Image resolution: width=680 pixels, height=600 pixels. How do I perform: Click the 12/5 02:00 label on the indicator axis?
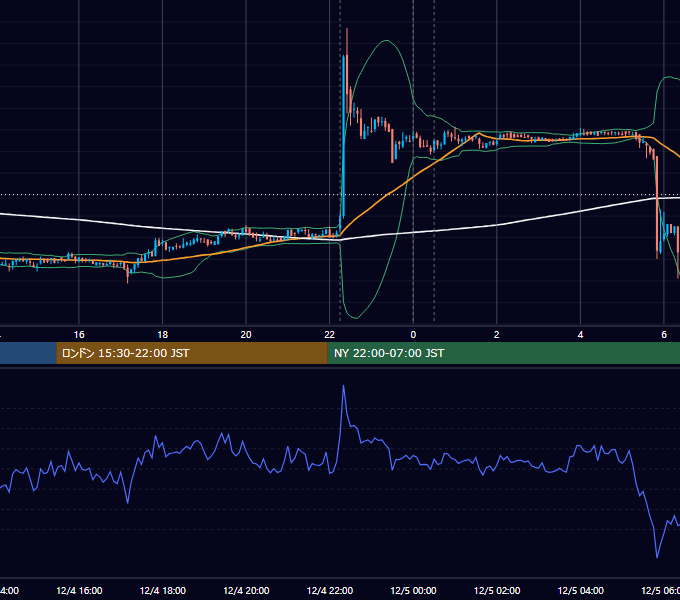(497, 590)
